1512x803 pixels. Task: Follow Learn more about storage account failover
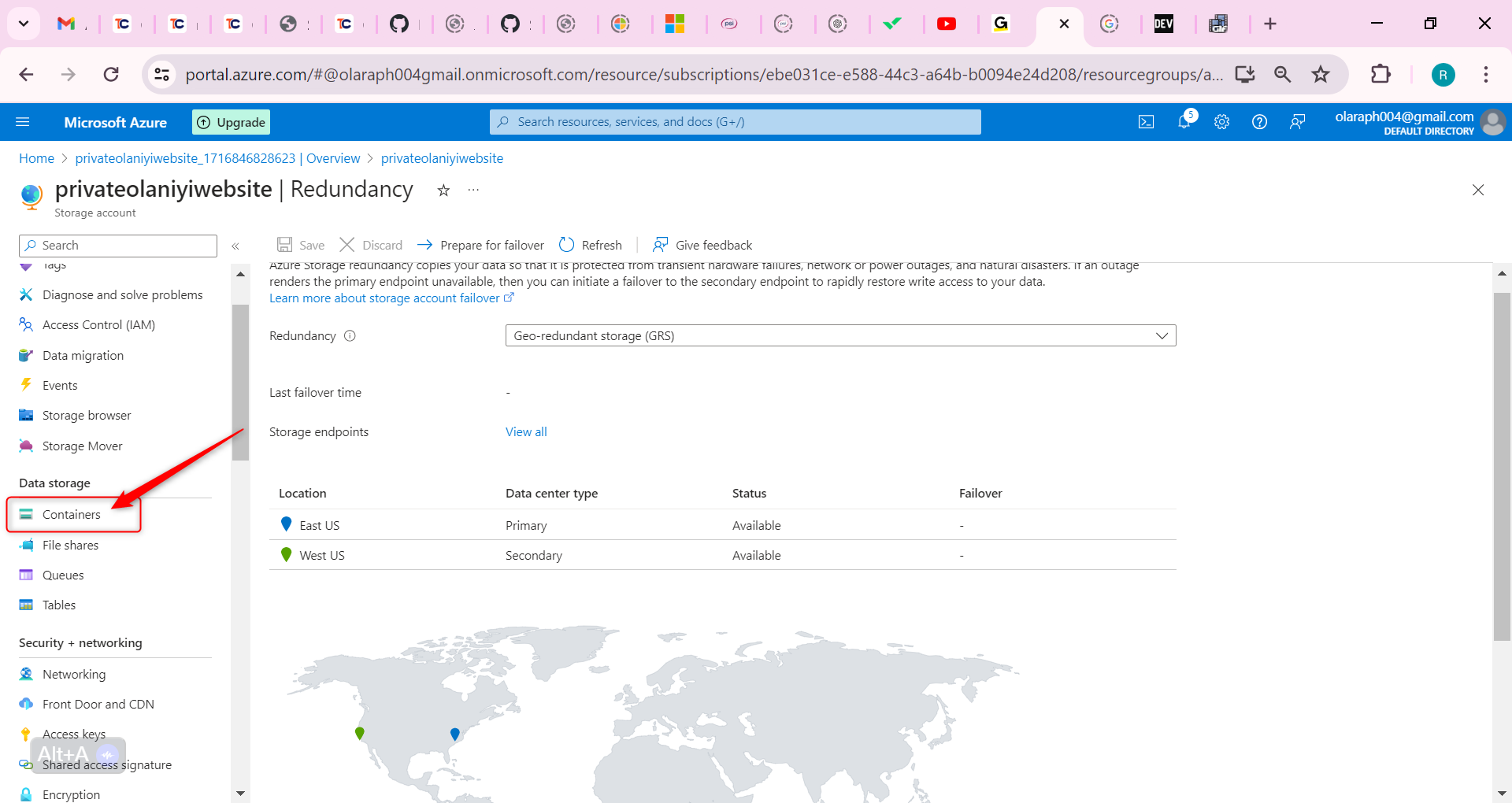[x=384, y=298]
